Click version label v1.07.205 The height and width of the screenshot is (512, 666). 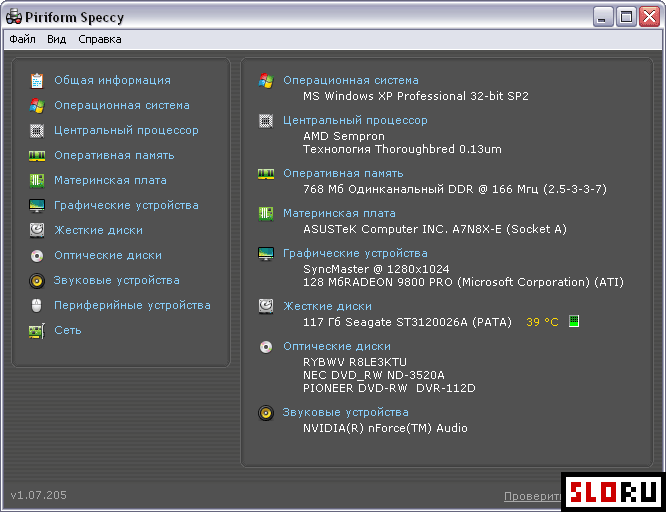[x=39, y=495]
